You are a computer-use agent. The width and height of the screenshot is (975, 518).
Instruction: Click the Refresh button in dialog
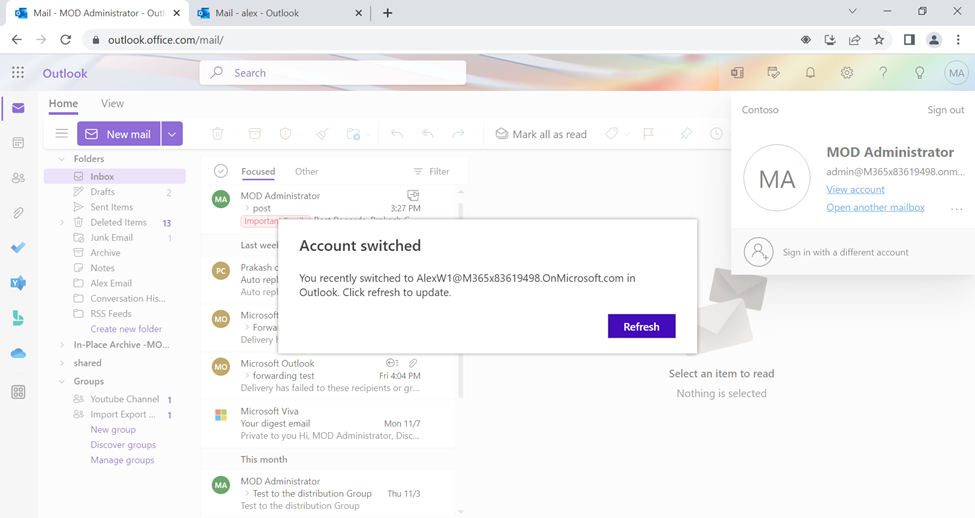coord(641,326)
